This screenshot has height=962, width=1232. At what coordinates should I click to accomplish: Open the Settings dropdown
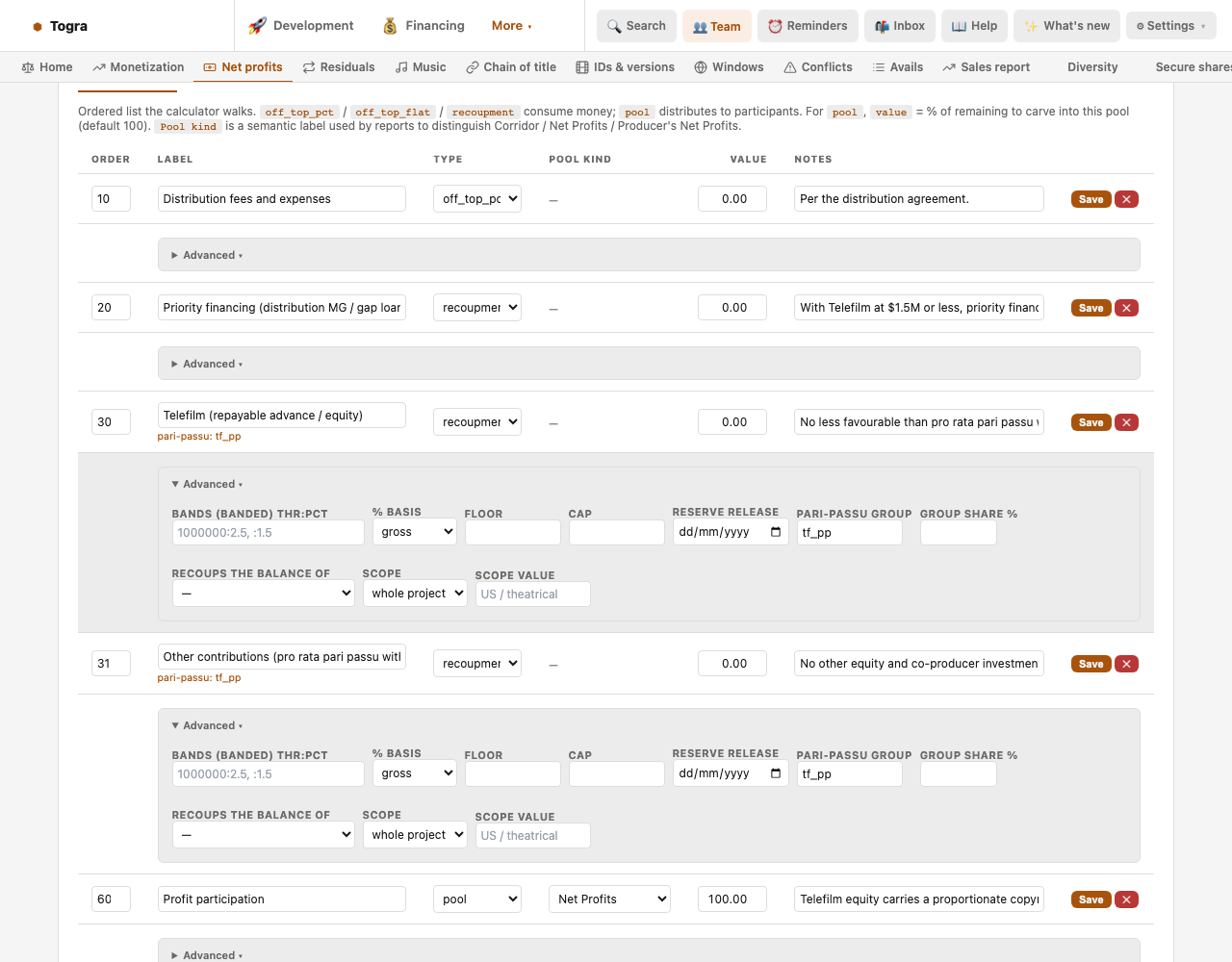click(x=1169, y=26)
